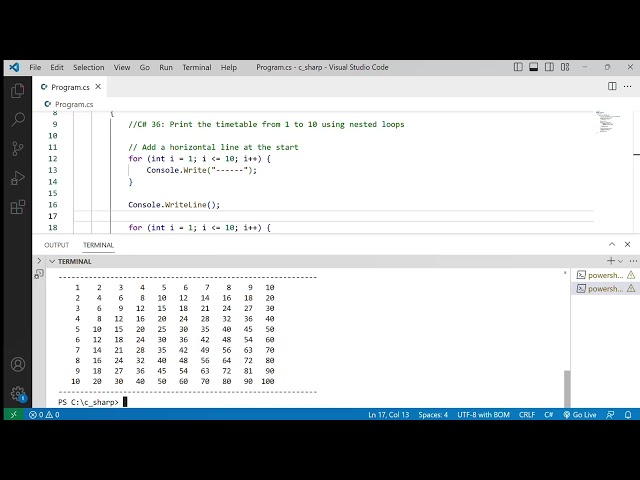Click the terminal scrollbar thumb
640x480 pixels.
point(567,389)
